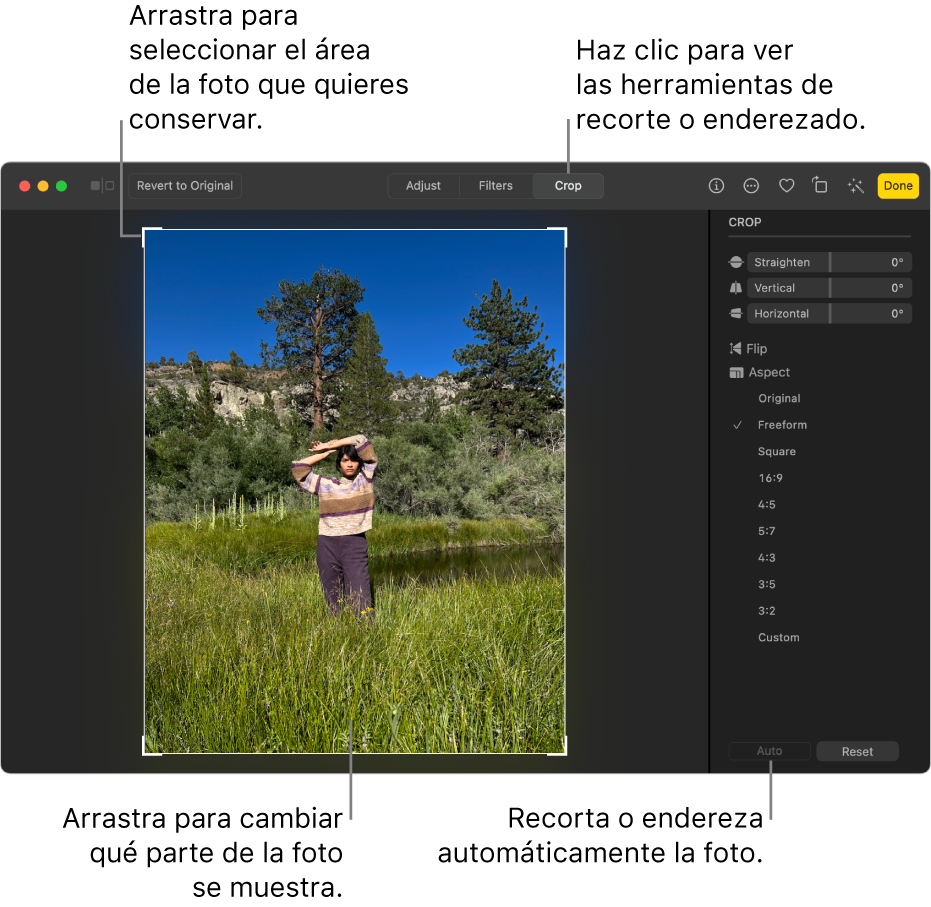
Task: Choose the Original aspect ratio
Action: tap(779, 398)
